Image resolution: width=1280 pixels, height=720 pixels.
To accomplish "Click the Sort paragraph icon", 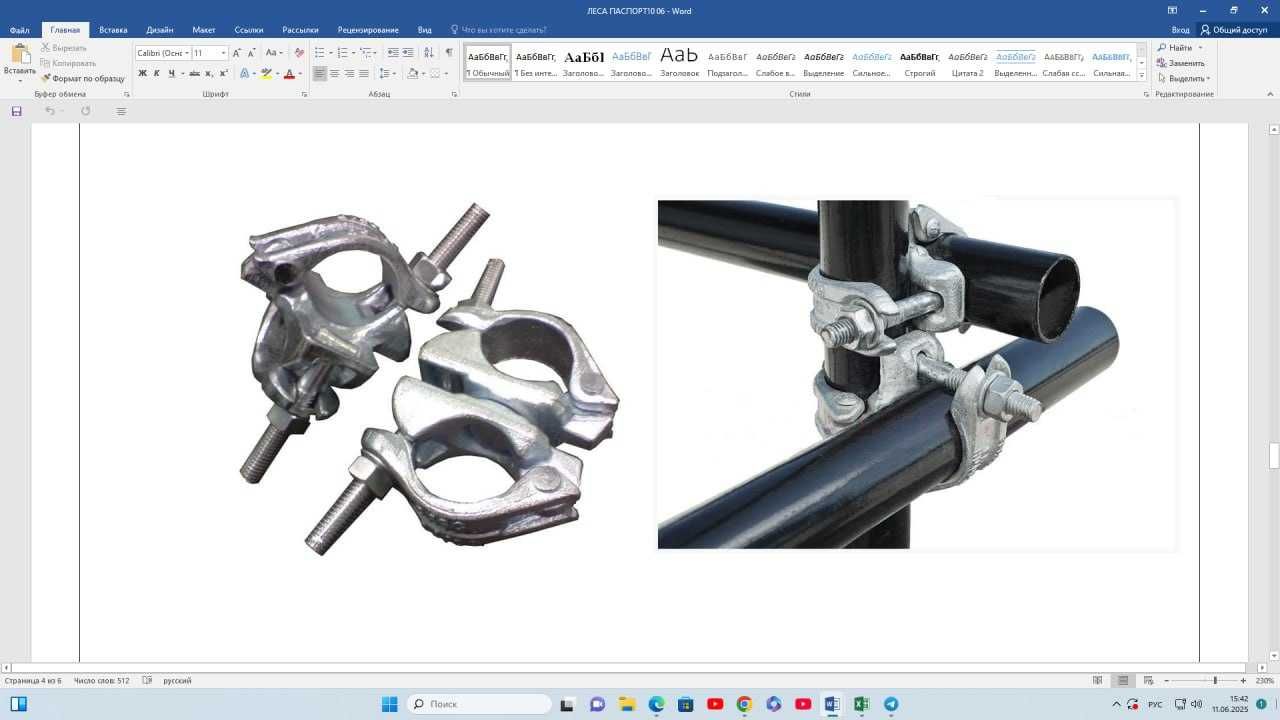I will pyautogui.click(x=429, y=53).
